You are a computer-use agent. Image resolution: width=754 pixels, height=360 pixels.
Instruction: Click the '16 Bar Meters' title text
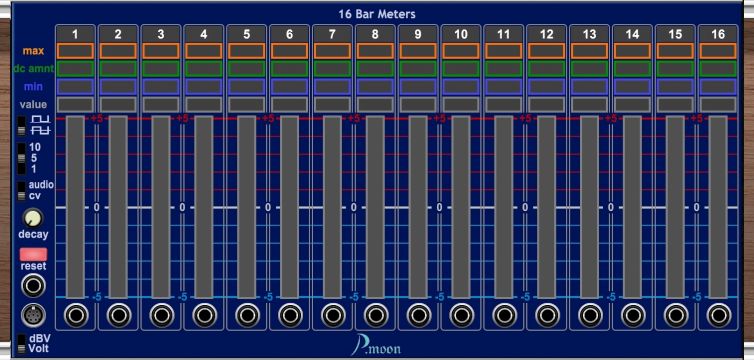point(377,14)
